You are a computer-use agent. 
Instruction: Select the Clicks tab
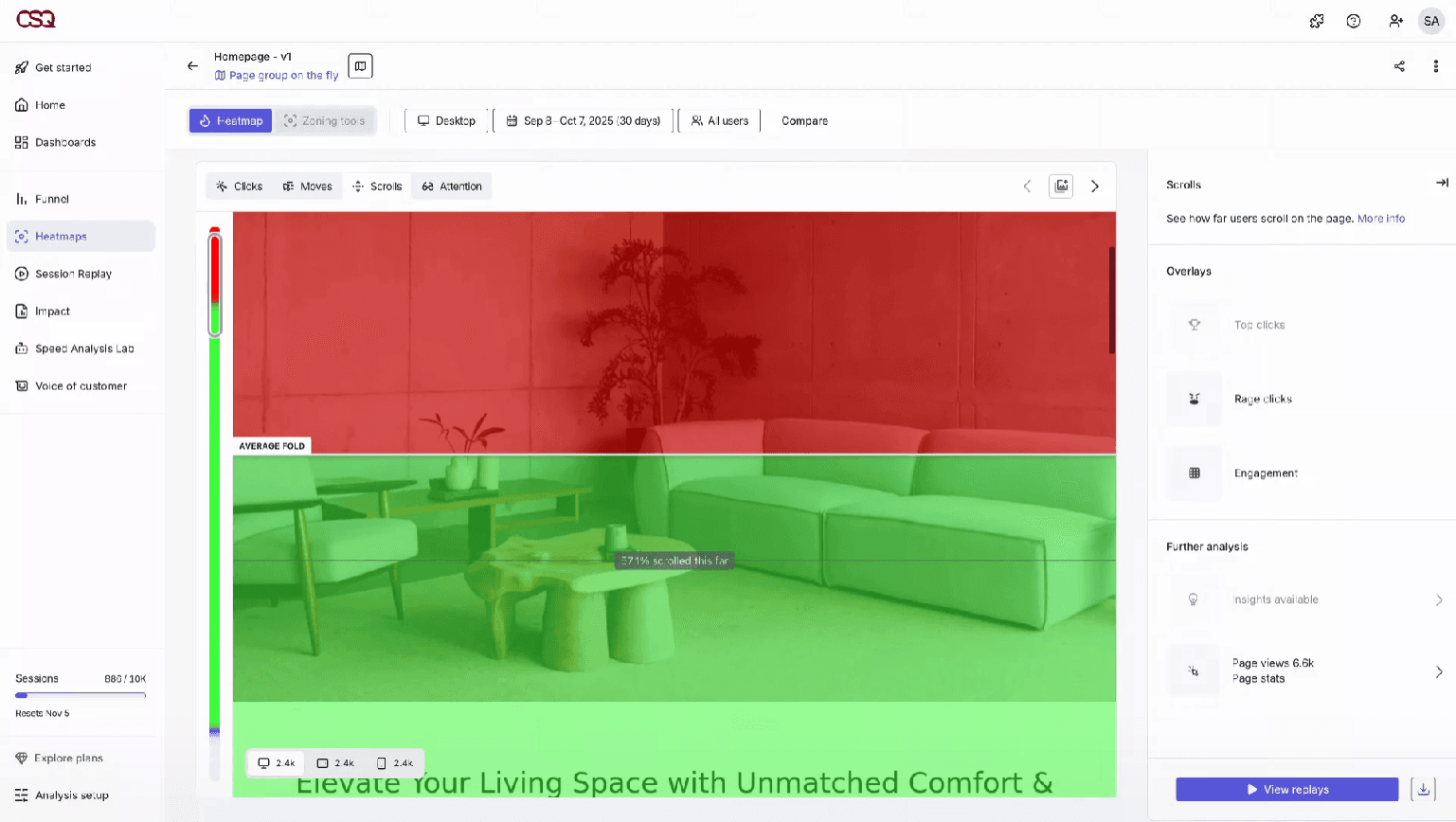tap(239, 187)
